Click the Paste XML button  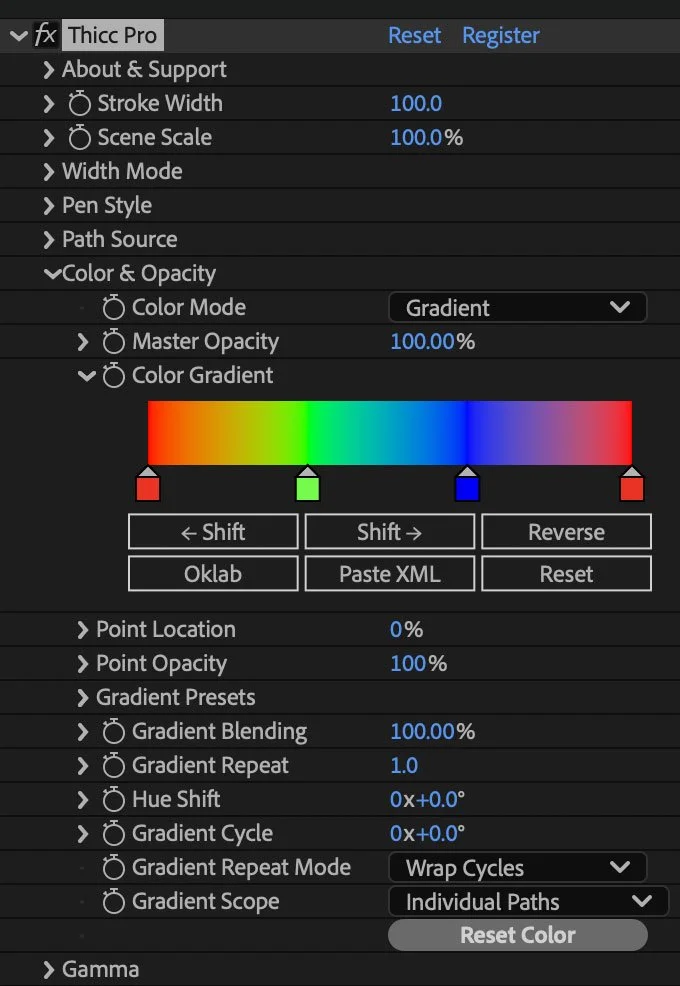tap(390, 573)
